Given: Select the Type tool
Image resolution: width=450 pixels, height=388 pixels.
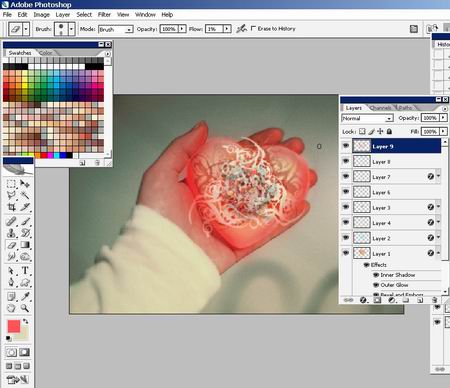Looking at the screenshot, I should (x=25, y=271).
